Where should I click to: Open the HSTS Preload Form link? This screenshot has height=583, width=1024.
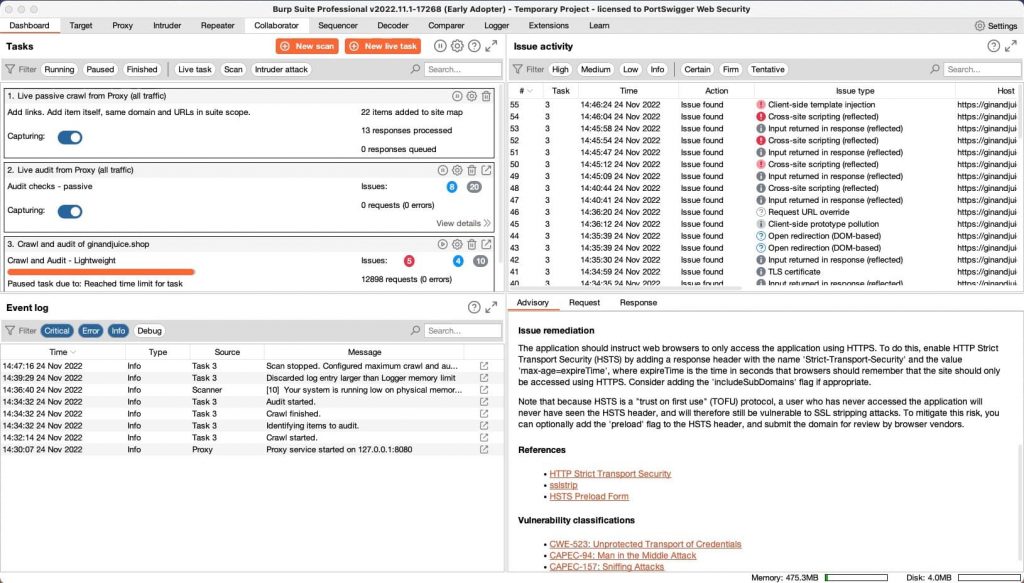point(589,495)
